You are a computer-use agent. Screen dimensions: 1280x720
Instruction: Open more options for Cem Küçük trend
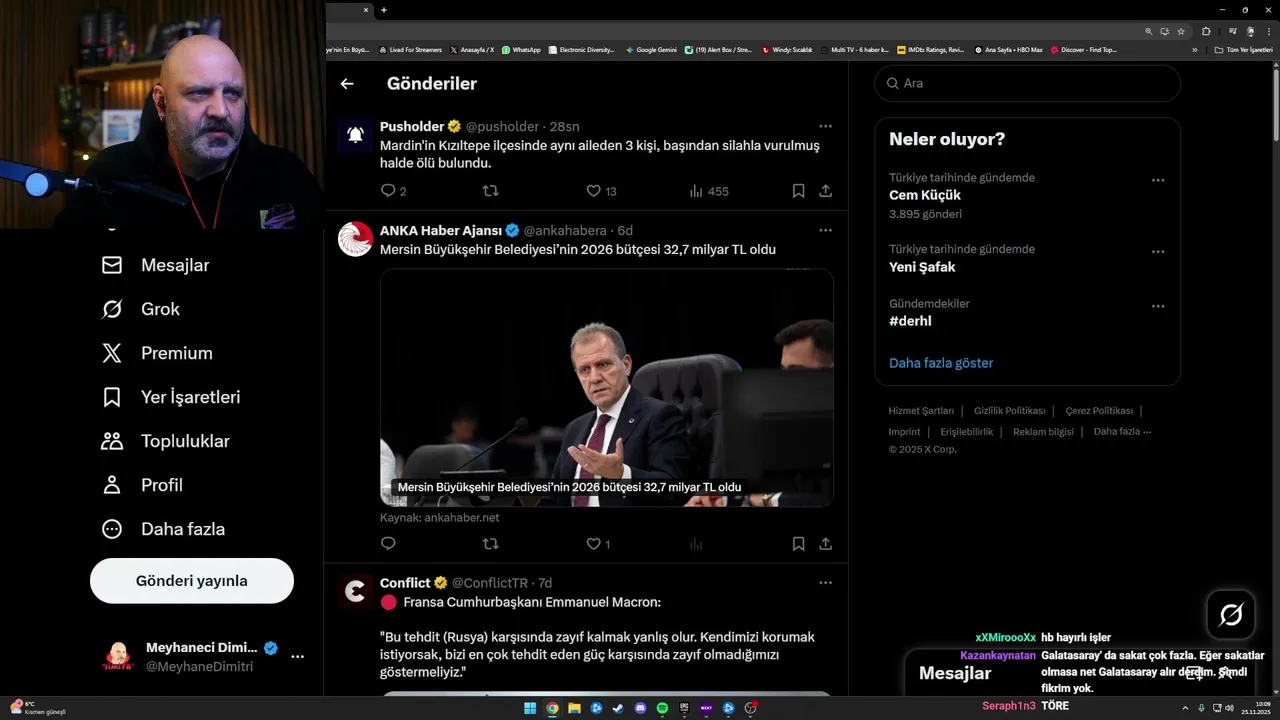pos(1158,180)
